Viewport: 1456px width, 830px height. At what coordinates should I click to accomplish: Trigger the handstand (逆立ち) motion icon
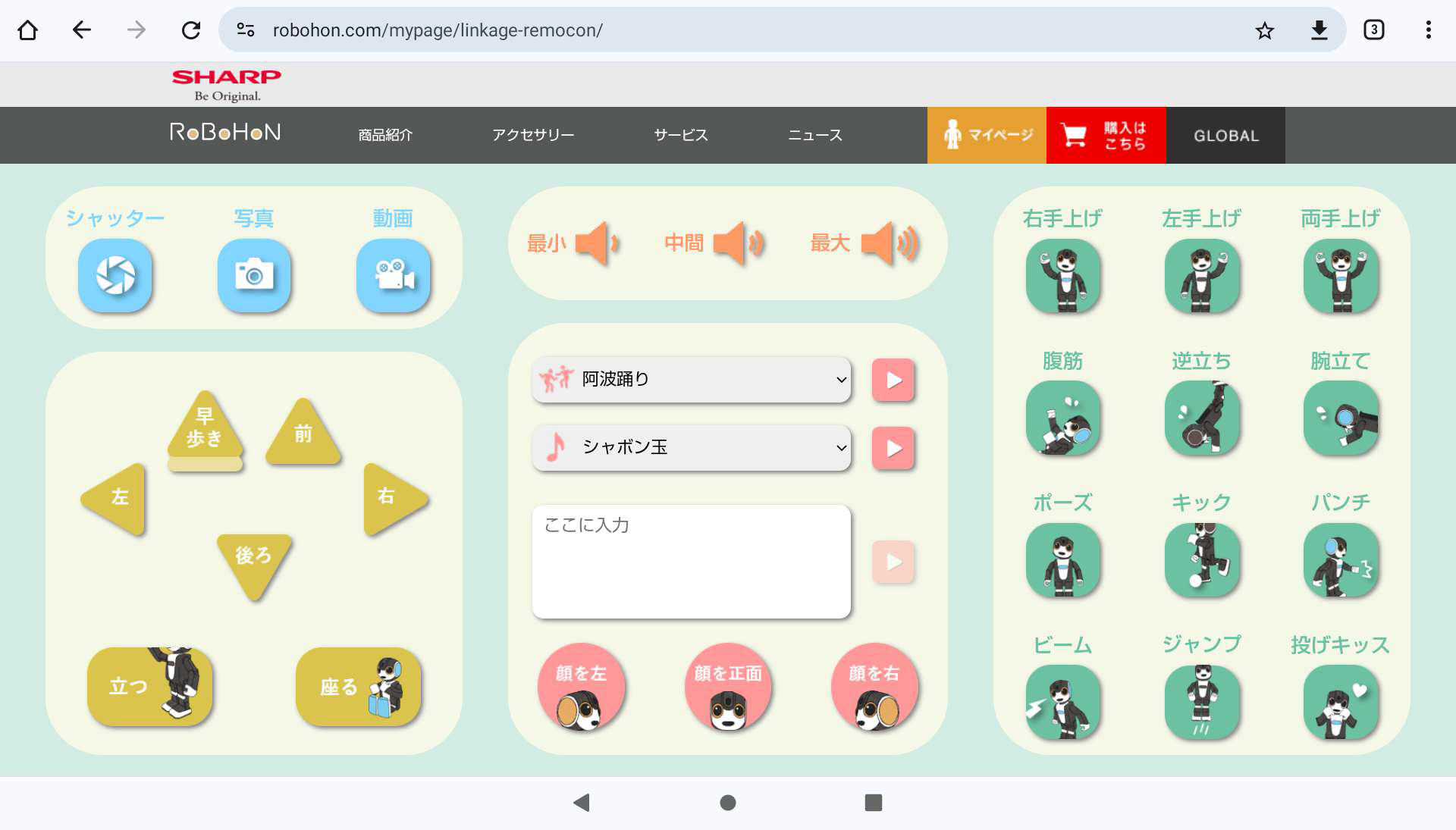coord(1201,418)
